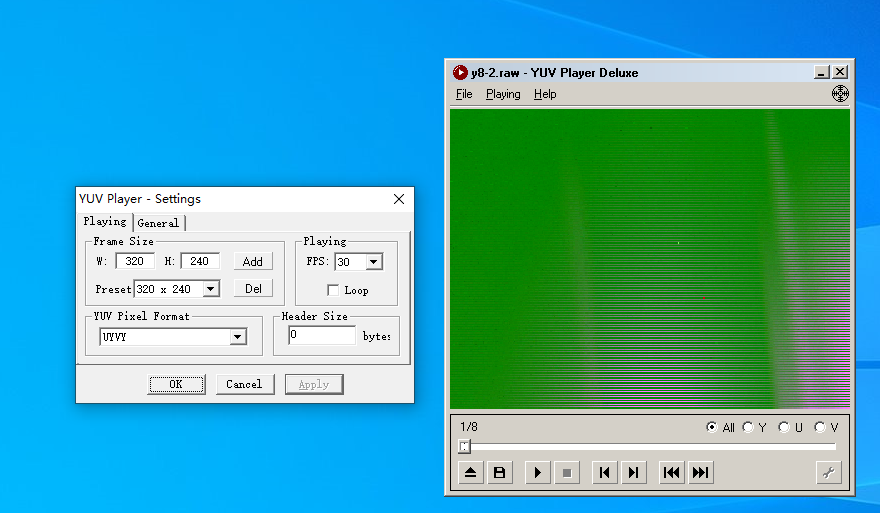Click the Add preset button

click(253, 261)
